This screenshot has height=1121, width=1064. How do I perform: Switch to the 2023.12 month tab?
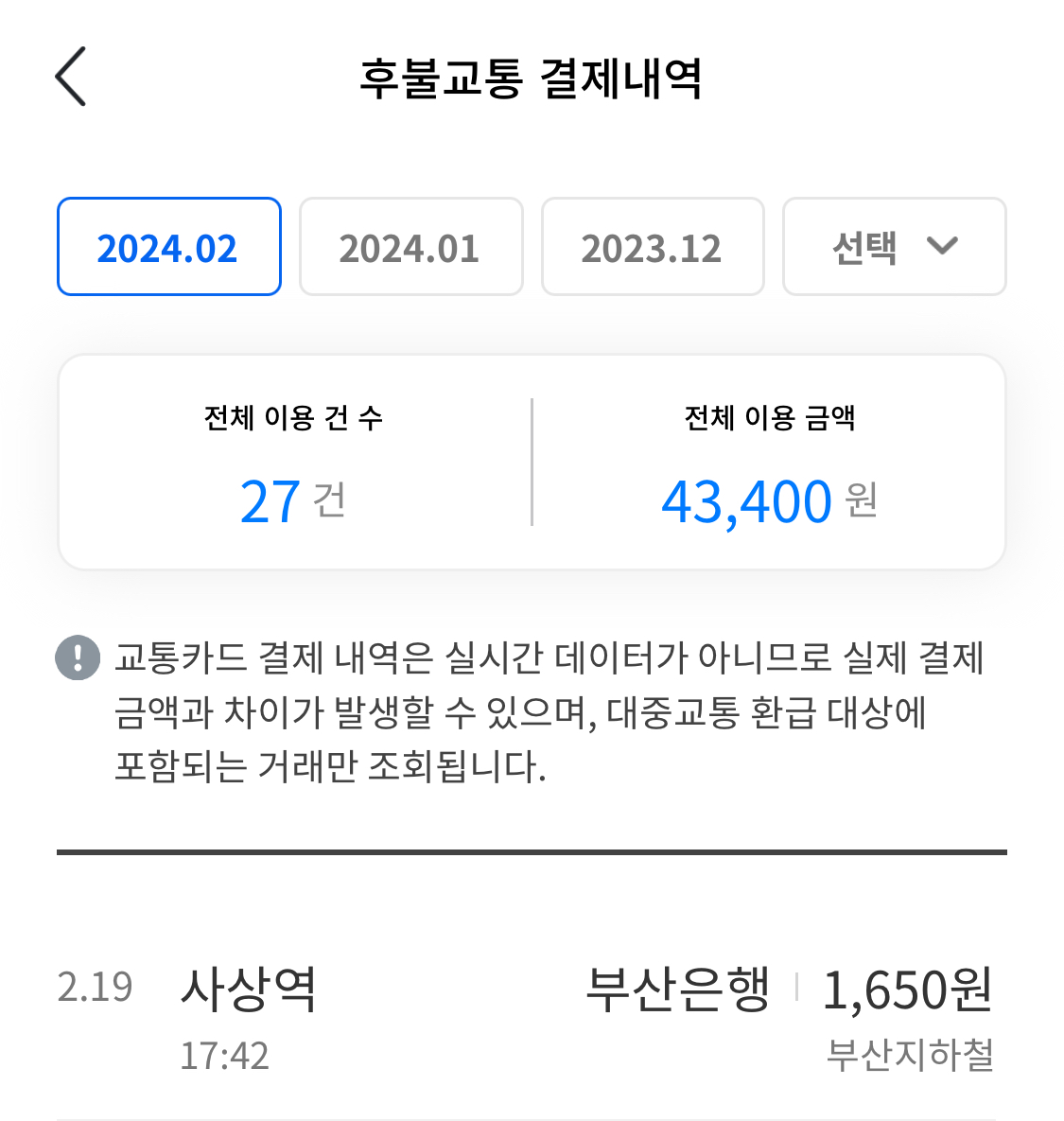pos(652,248)
